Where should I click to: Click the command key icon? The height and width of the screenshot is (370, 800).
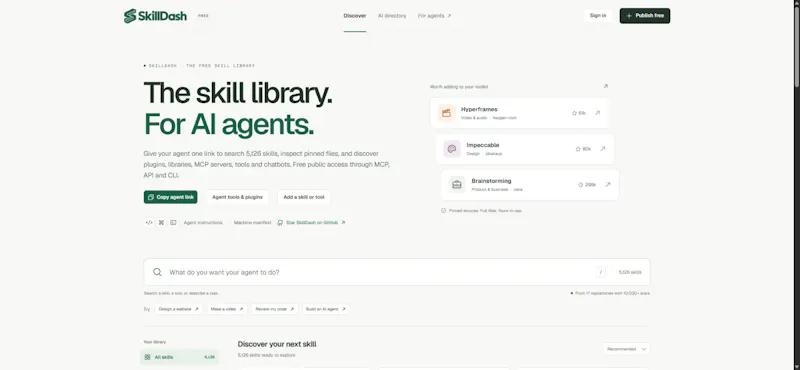point(161,223)
